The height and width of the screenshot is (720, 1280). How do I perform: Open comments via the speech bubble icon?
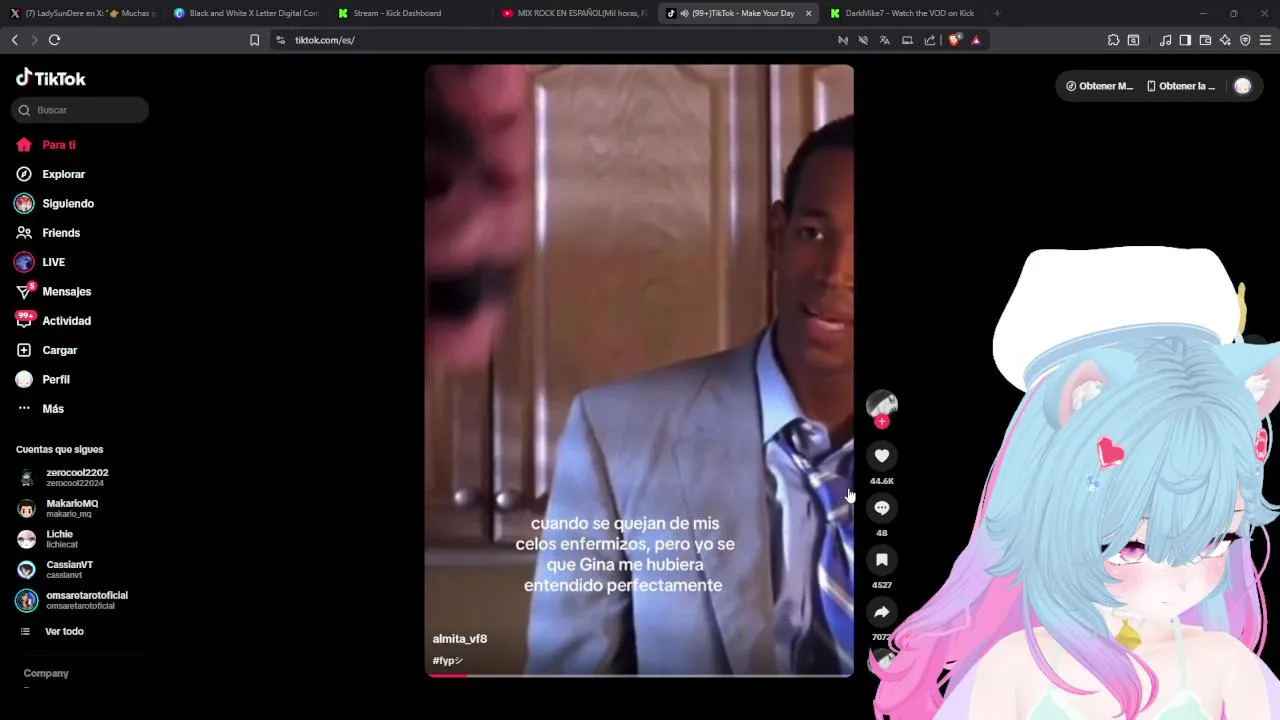(881, 508)
